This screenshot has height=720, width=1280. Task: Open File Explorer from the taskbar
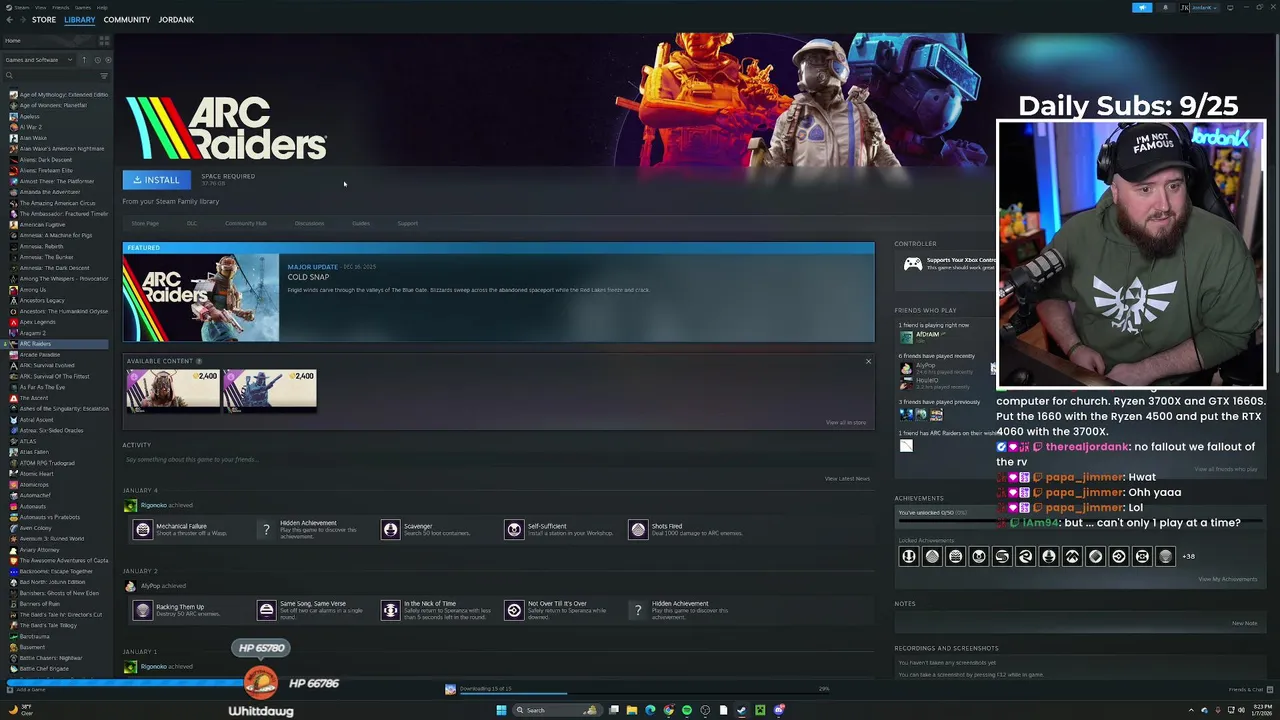pos(632,710)
